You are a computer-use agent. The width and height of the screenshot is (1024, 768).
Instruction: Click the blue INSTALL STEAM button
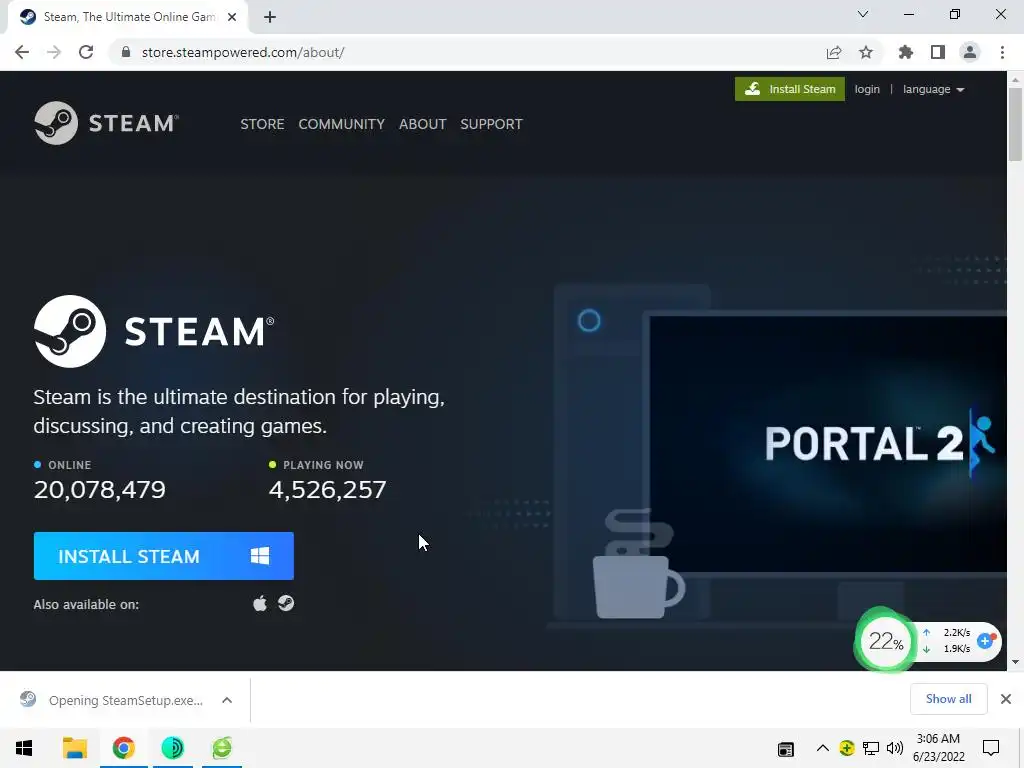163,556
